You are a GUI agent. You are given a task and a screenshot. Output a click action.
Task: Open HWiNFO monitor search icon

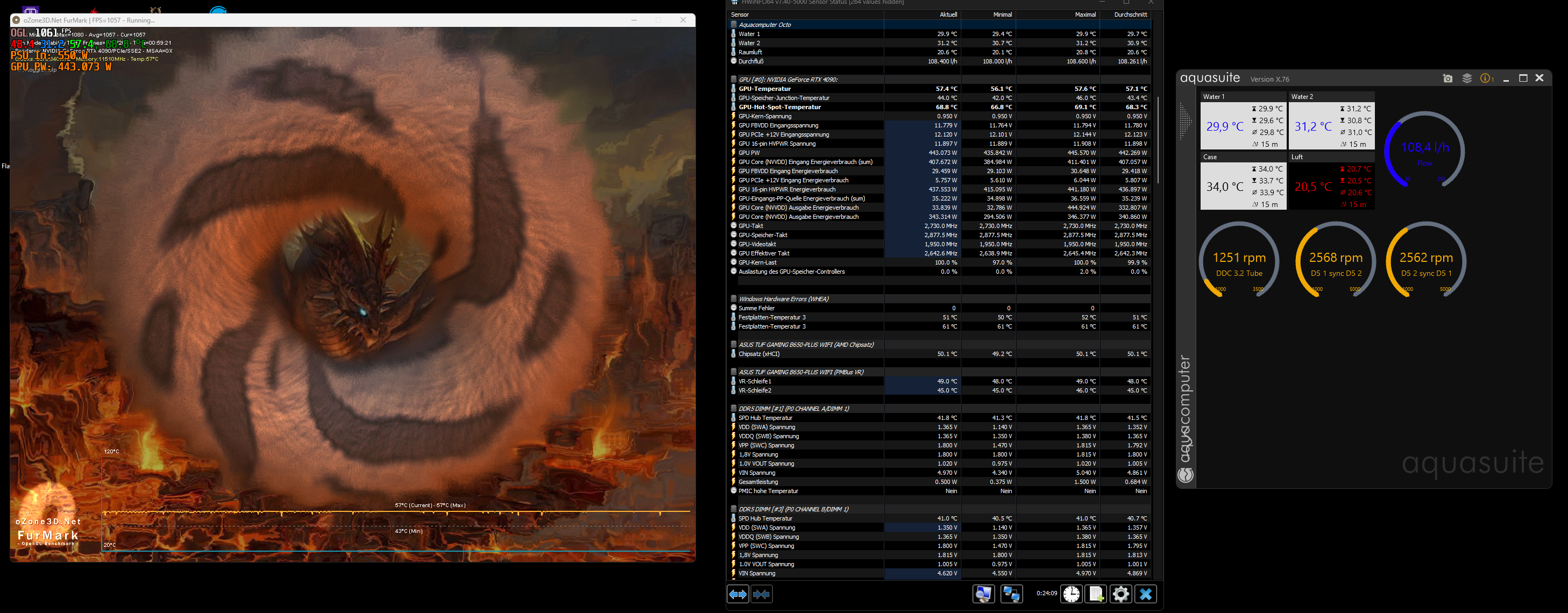click(x=984, y=594)
